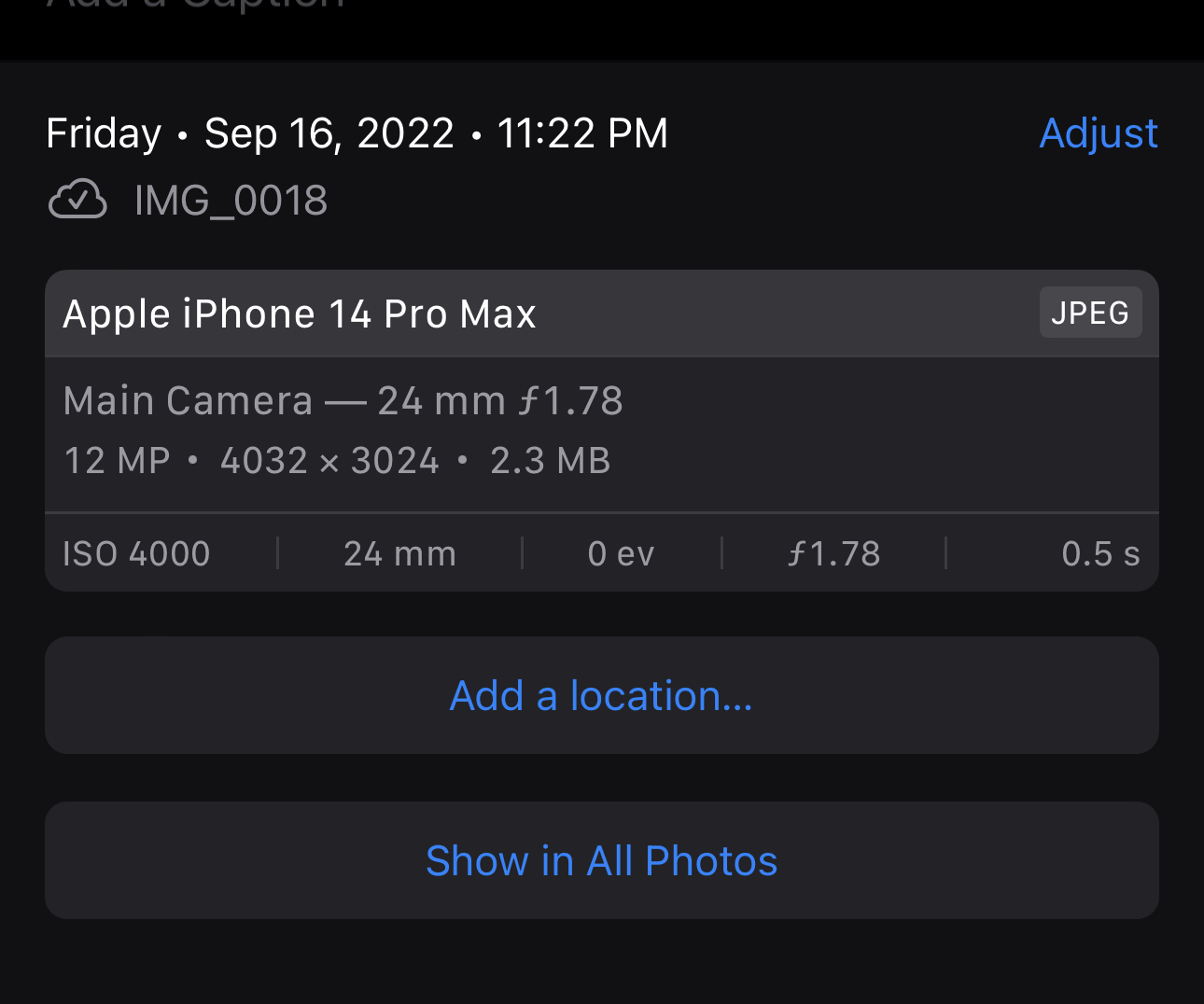Tap the ƒ1.78 cell in EXIF row
The image size is (1204, 1004).
coord(833,554)
